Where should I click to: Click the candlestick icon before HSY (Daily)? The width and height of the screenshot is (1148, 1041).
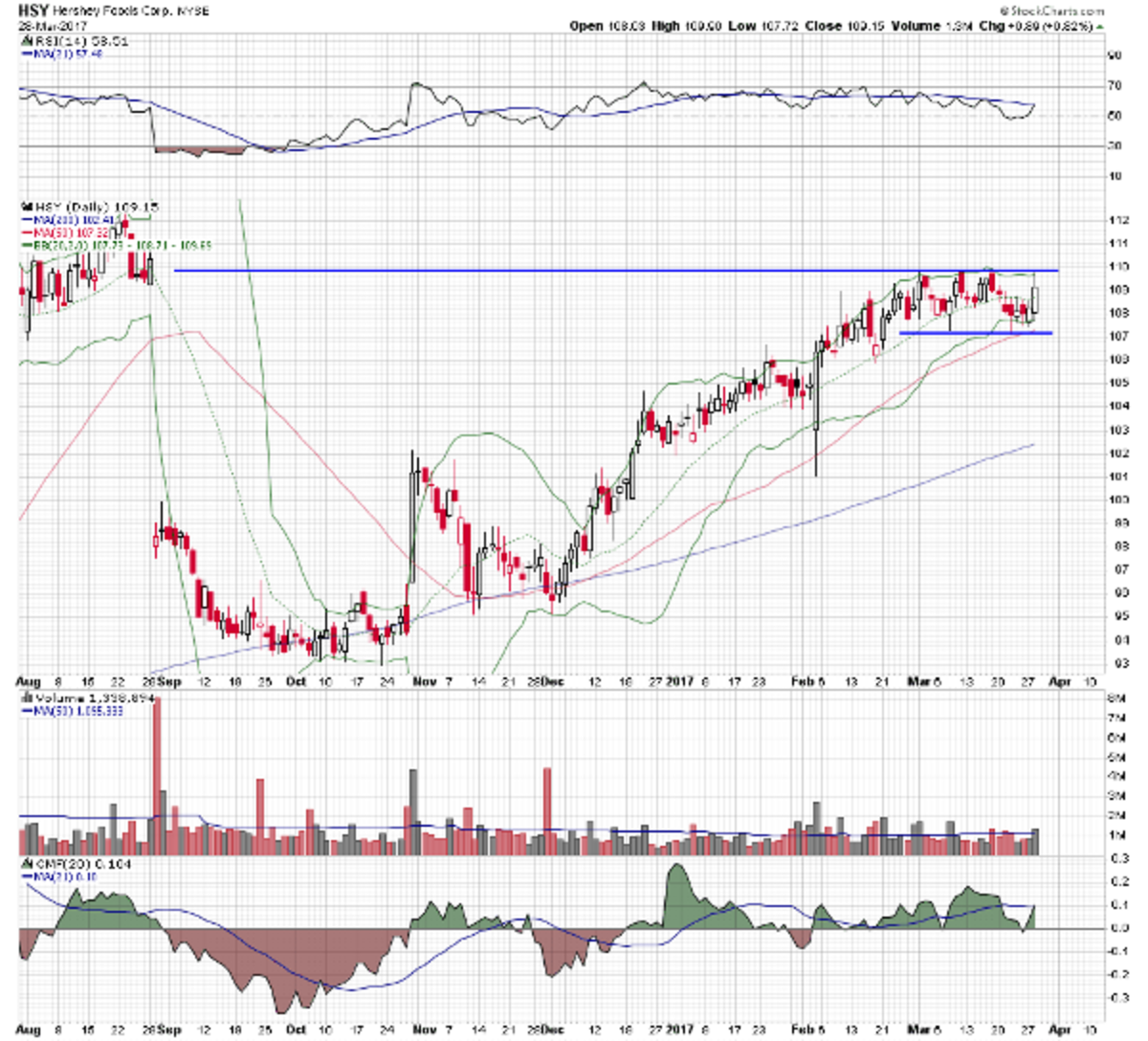point(26,206)
